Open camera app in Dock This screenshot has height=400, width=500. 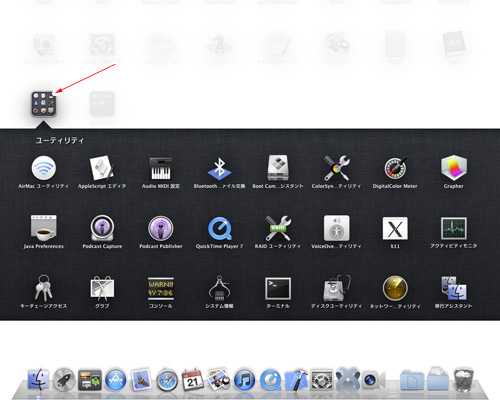coord(373,380)
